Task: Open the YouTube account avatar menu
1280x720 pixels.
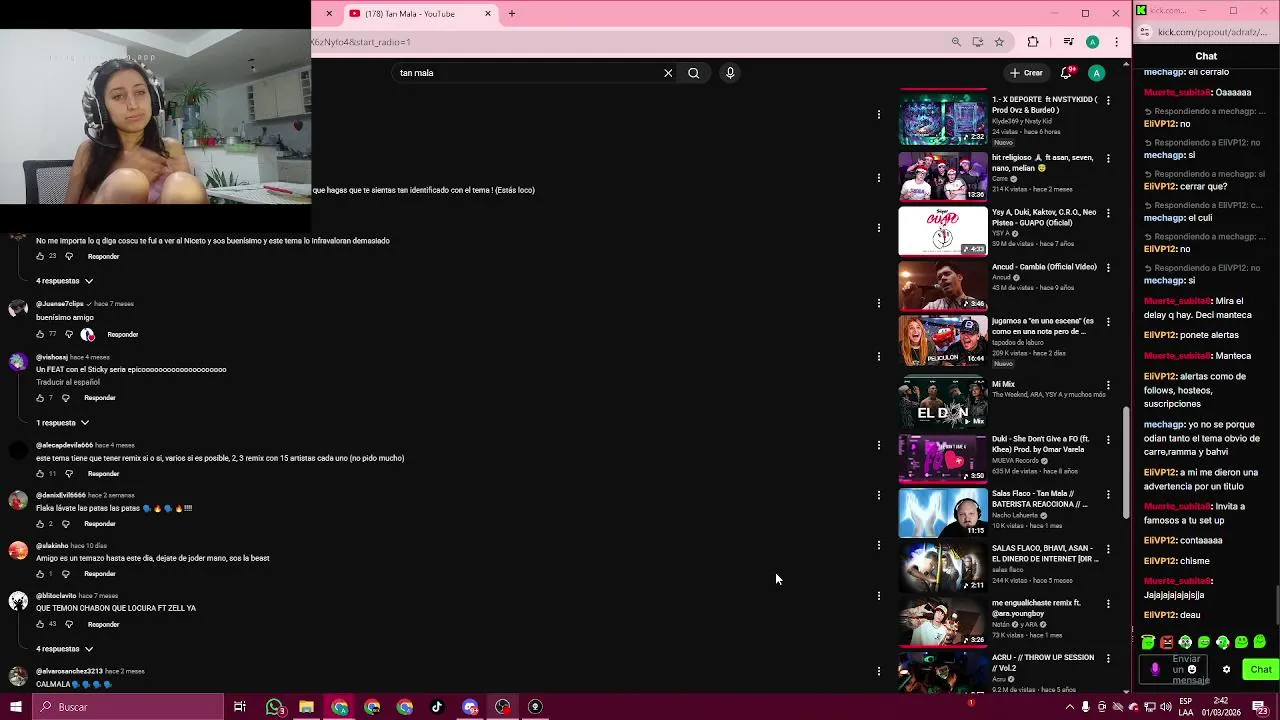Action: coord(1096,73)
